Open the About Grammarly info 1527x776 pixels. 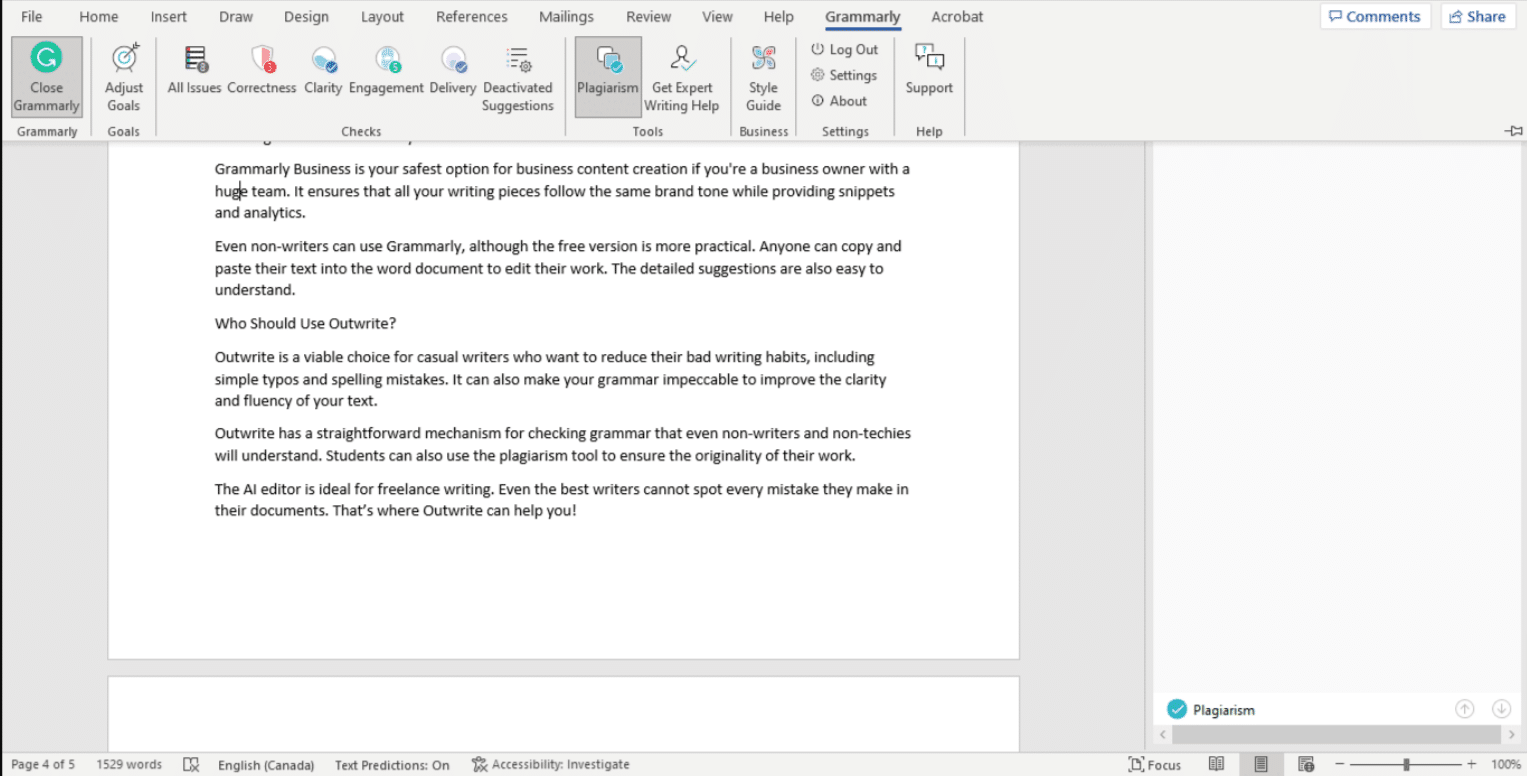coord(839,101)
